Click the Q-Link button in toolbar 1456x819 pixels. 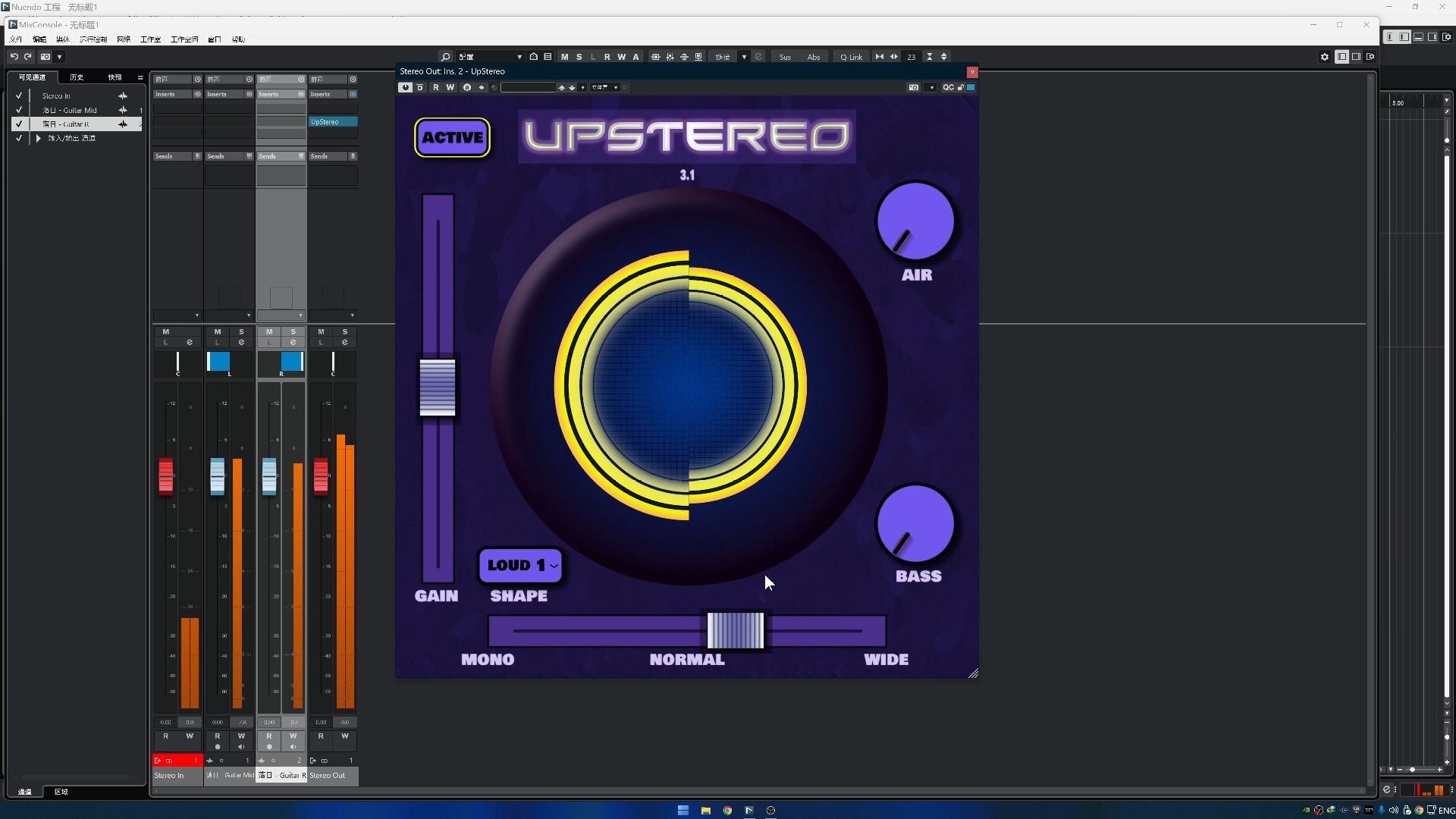(851, 57)
